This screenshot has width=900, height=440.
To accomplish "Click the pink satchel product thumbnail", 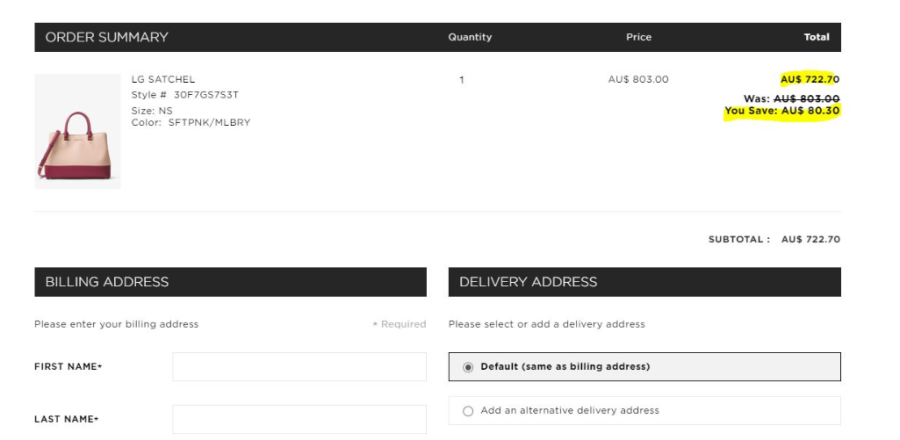I will [x=77, y=131].
